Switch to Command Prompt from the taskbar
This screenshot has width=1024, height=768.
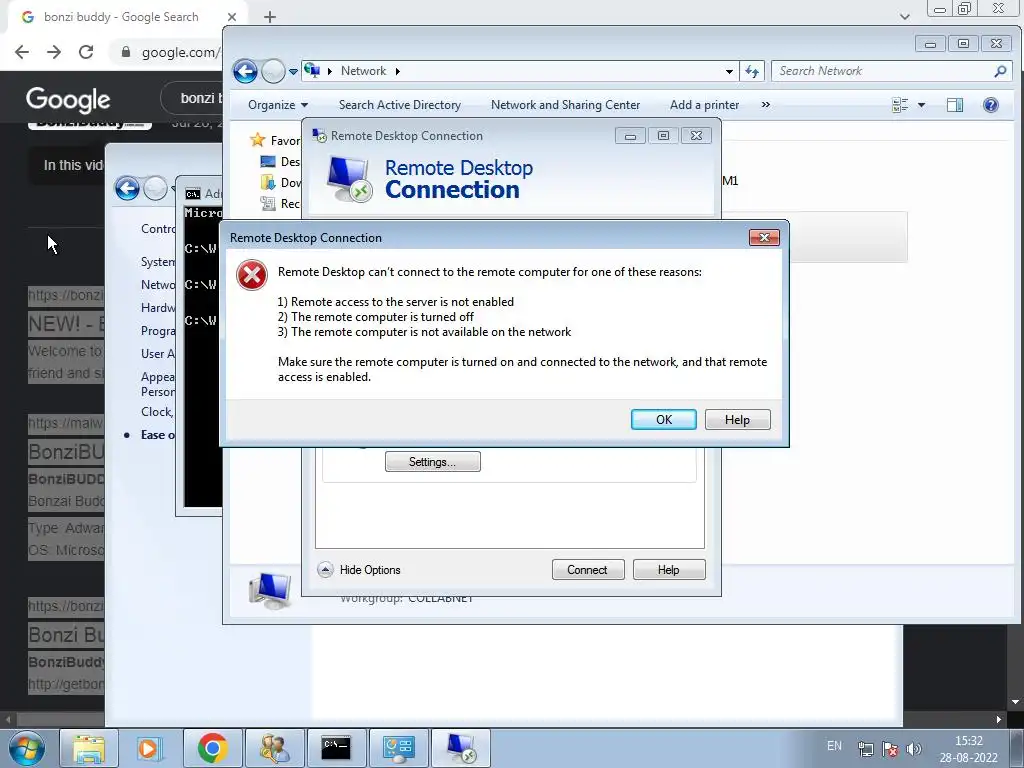pos(336,748)
